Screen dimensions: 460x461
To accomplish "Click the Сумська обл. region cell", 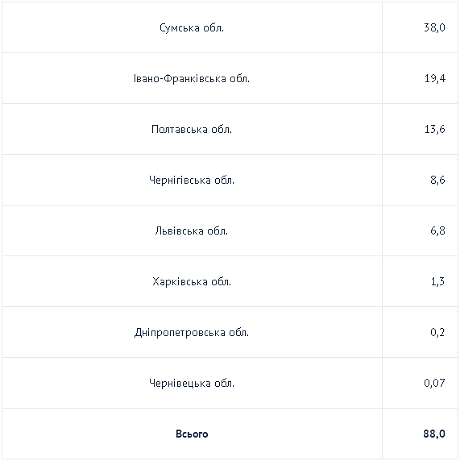I will [192, 27].
